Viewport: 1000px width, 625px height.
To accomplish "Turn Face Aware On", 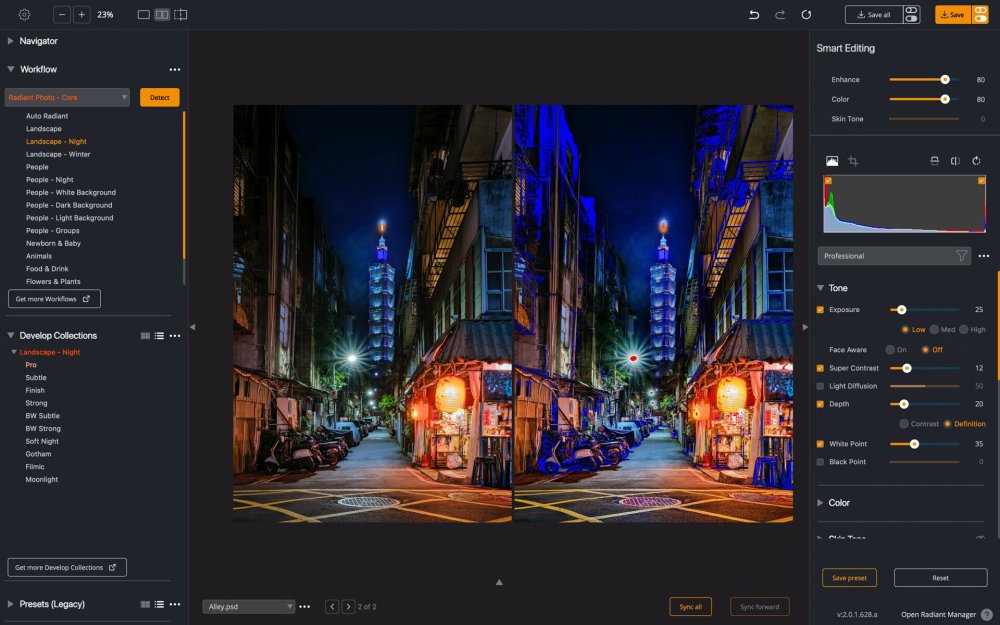I will tap(890, 349).
